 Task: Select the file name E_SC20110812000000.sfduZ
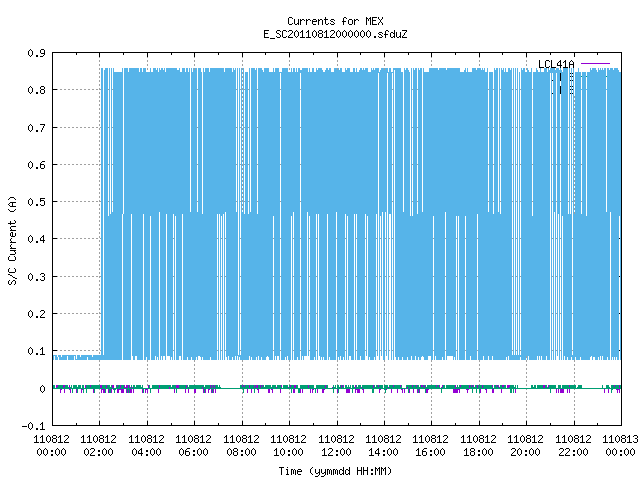(x=335, y=34)
